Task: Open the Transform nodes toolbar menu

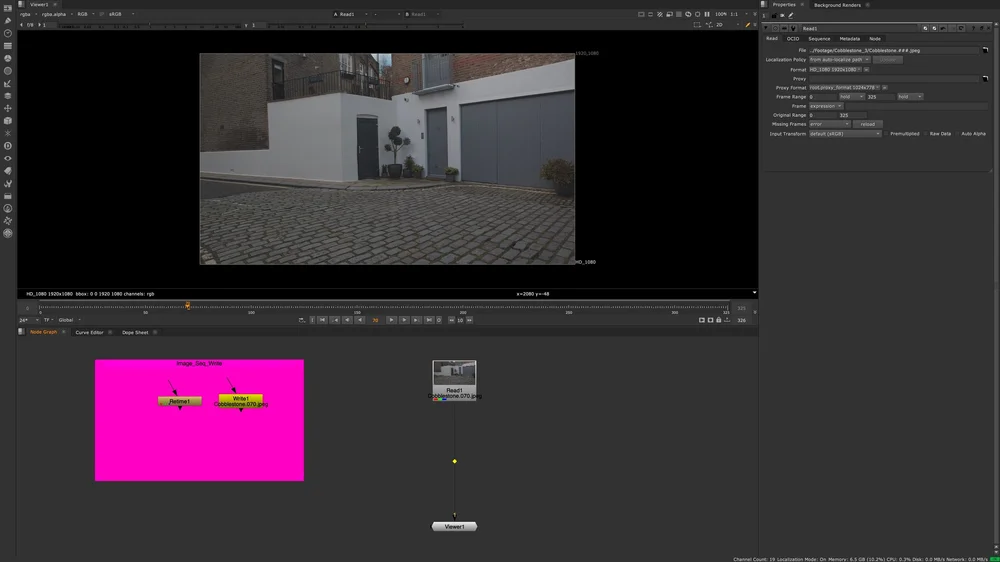Action: (x=8, y=108)
